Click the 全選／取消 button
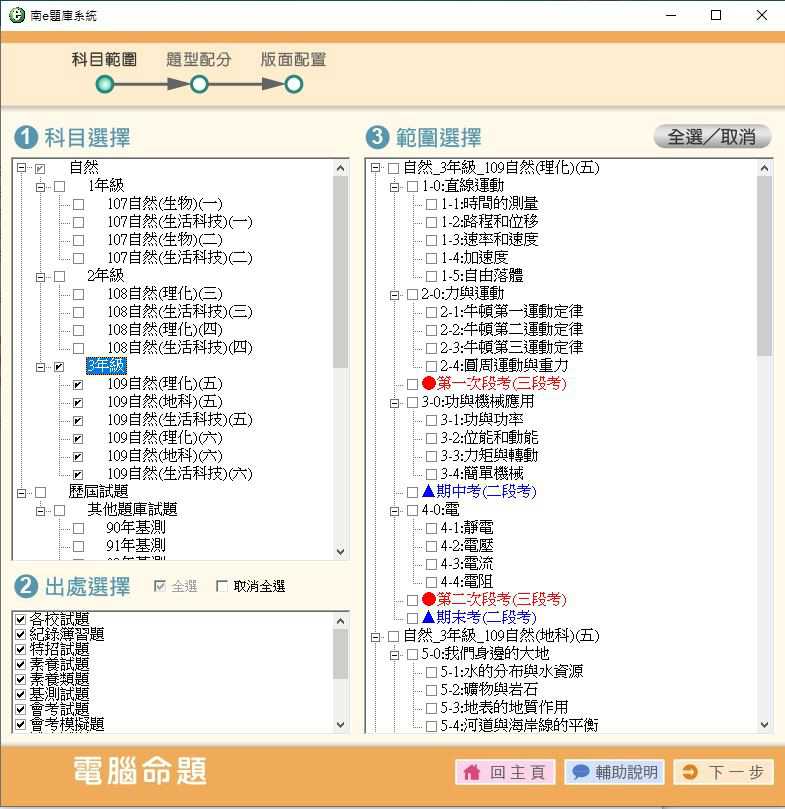 coord(712,137)
